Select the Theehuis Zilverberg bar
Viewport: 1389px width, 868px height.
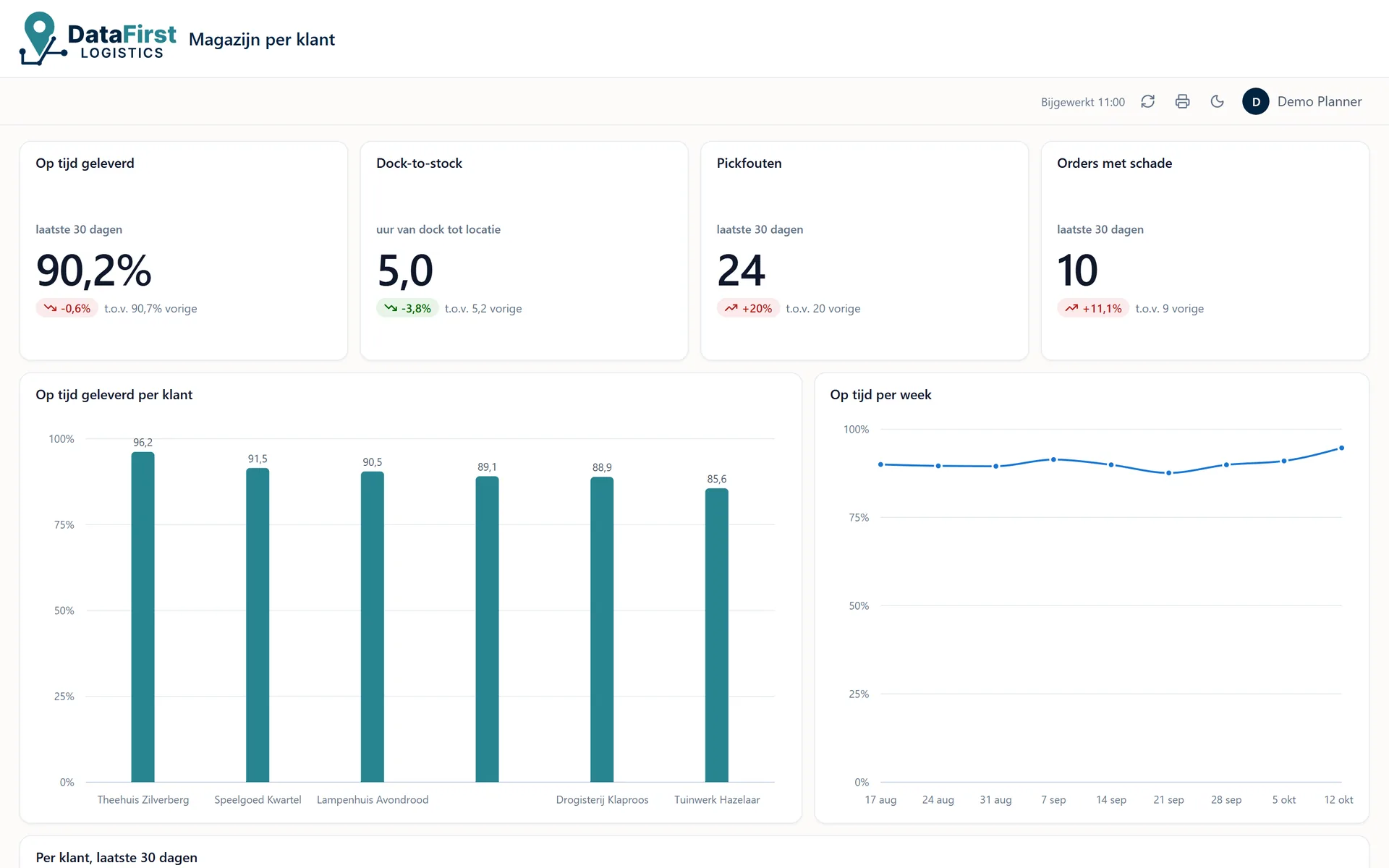point(143,617)
